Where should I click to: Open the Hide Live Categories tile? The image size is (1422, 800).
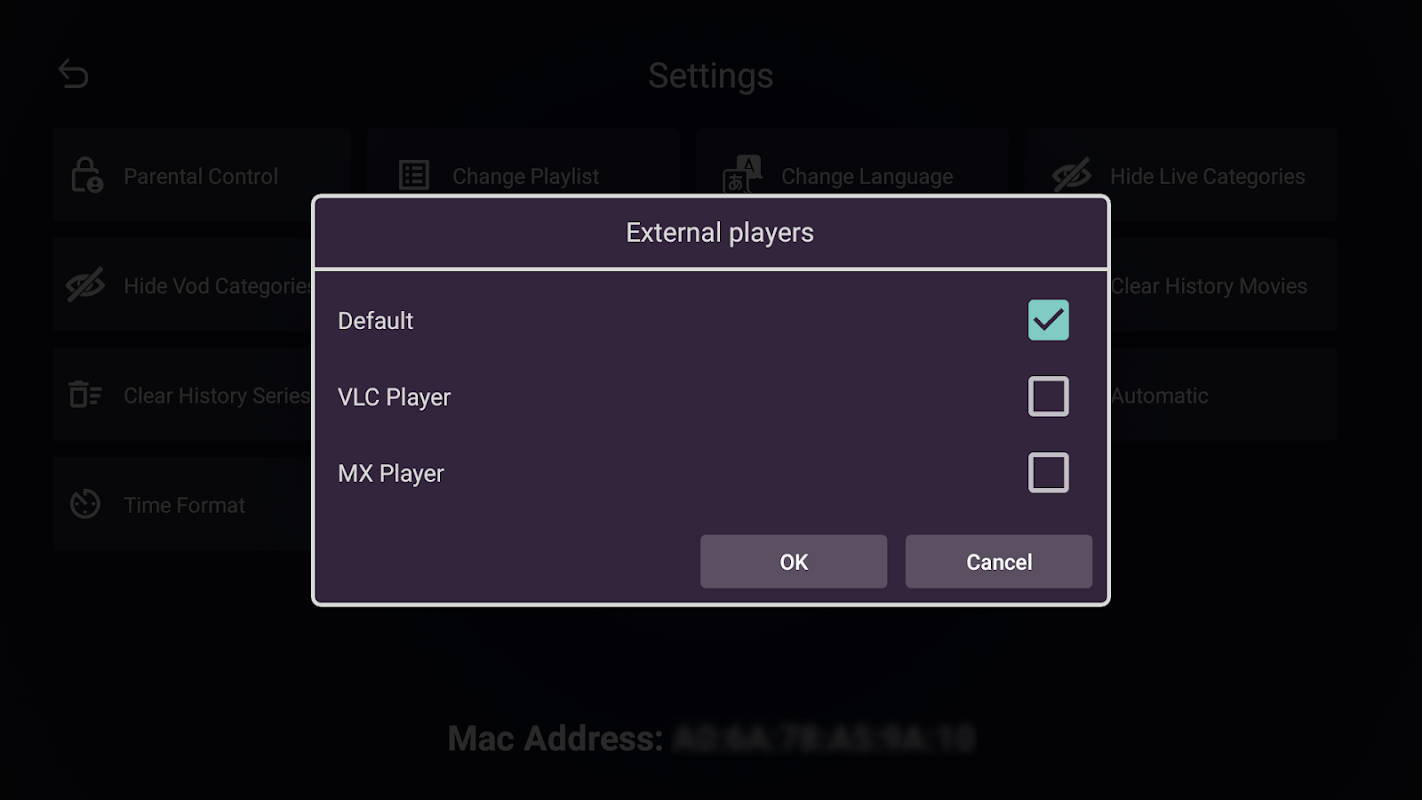1180,176
